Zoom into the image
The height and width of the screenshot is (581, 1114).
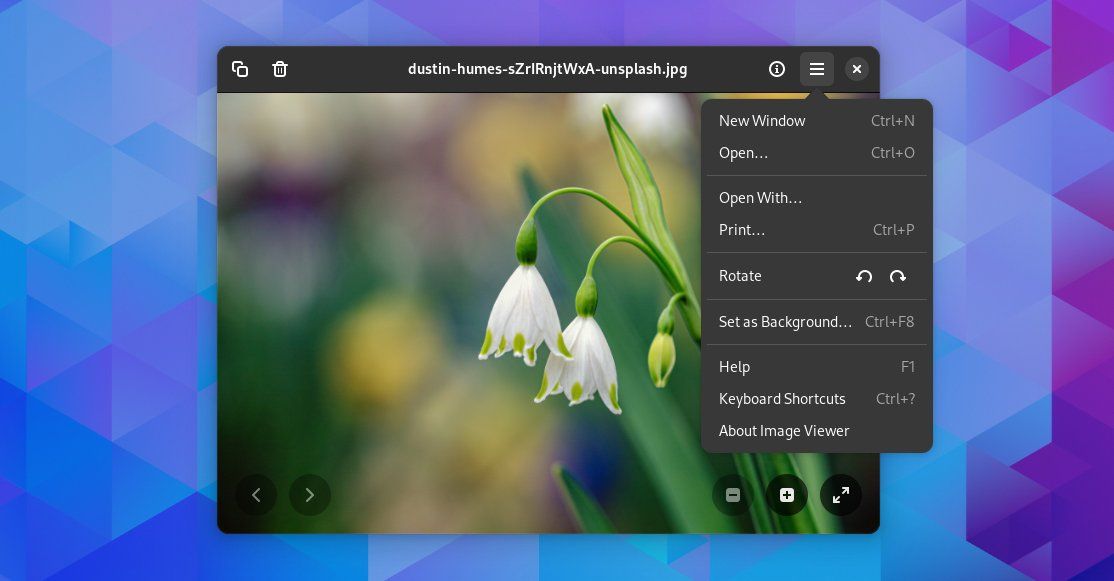pyautogui.click(x=787, y=494)
